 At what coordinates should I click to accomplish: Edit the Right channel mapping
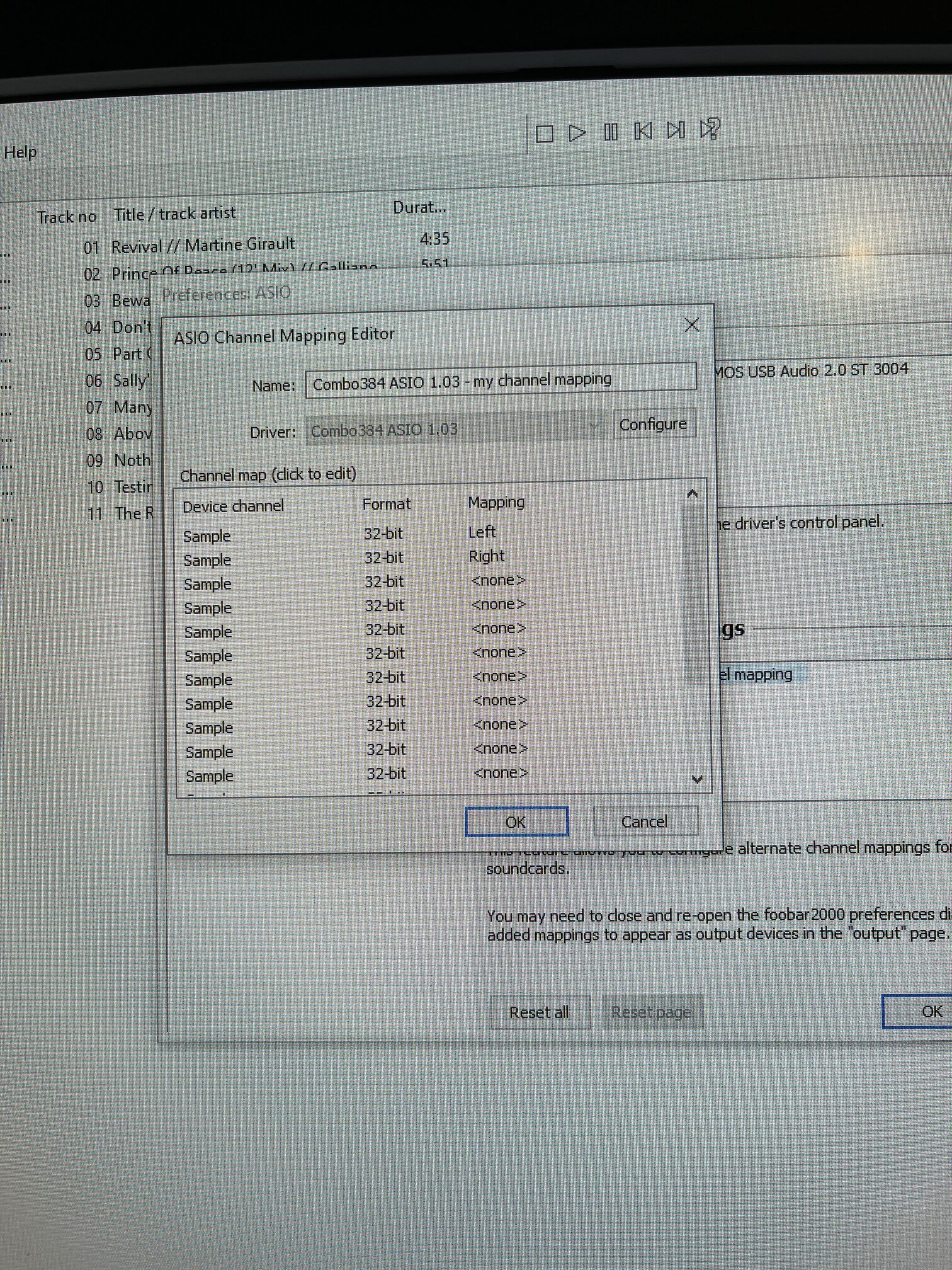click(487, 556)
